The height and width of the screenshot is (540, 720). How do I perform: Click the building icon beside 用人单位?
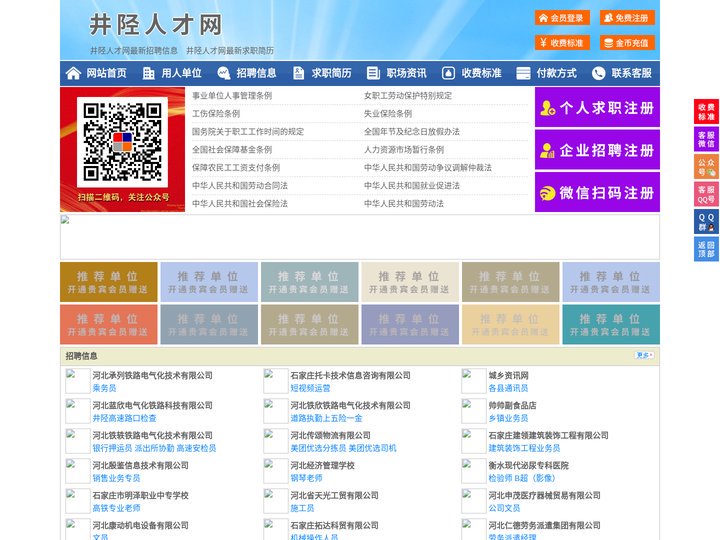pos(148,73)
